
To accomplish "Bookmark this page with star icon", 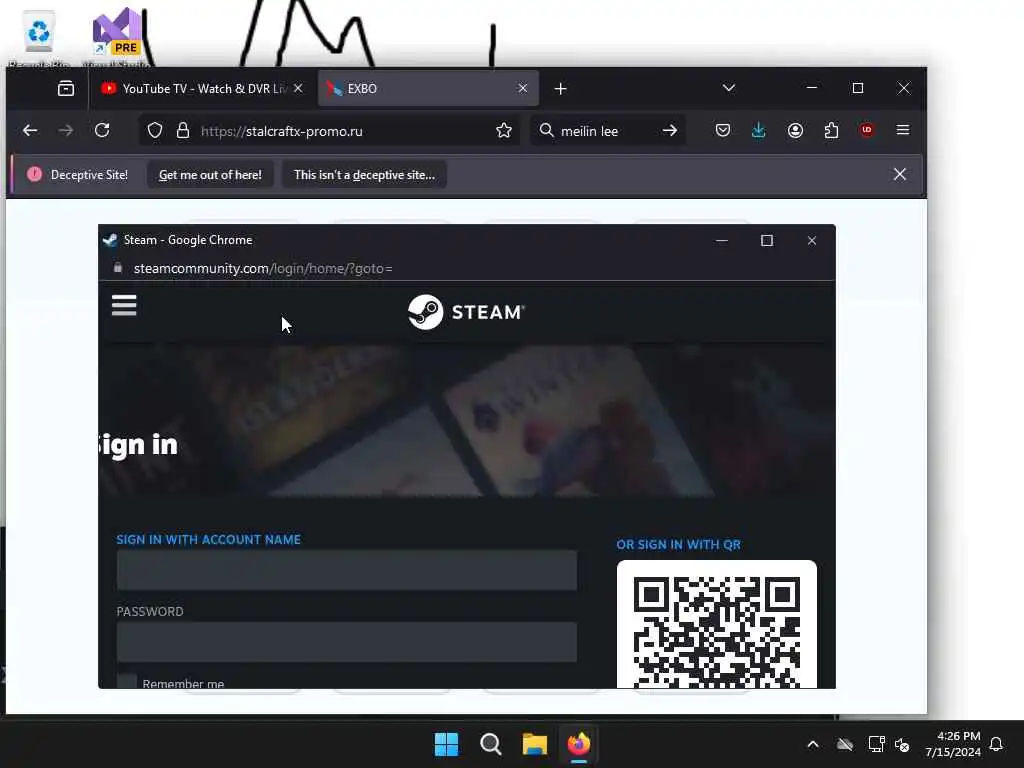I will pos(504,131).
